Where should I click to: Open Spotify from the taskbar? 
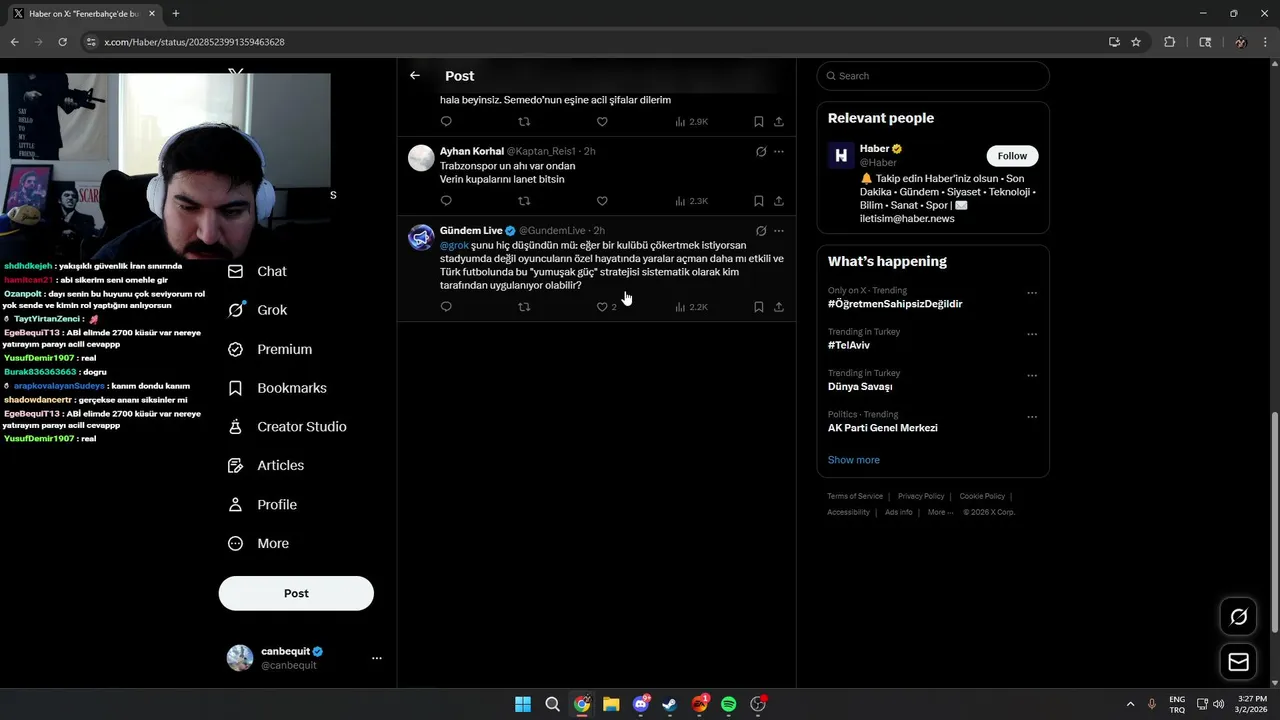click(x=729, y=704)
